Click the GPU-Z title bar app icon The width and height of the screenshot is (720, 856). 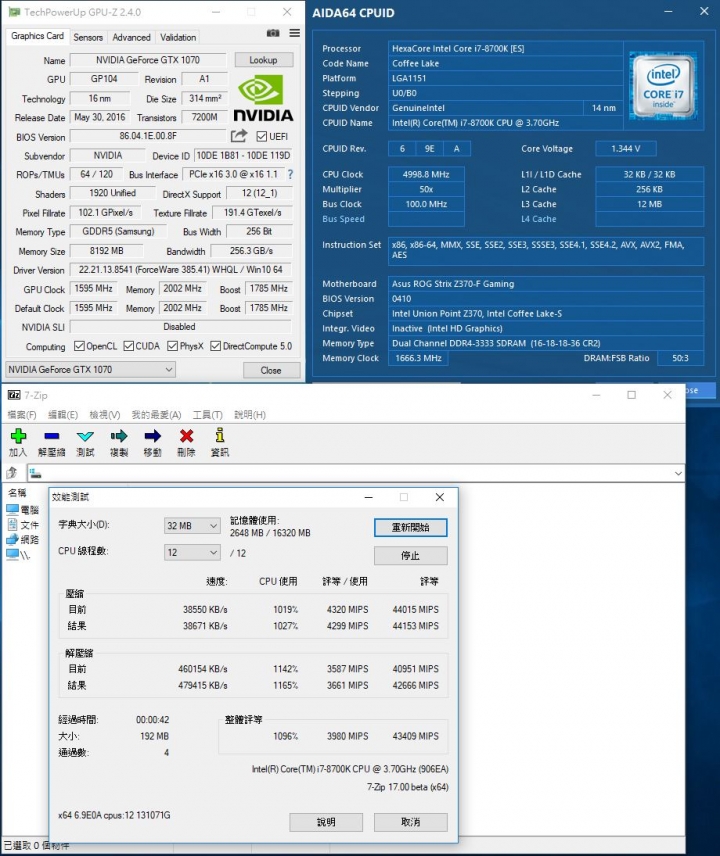tap(14, 11)
